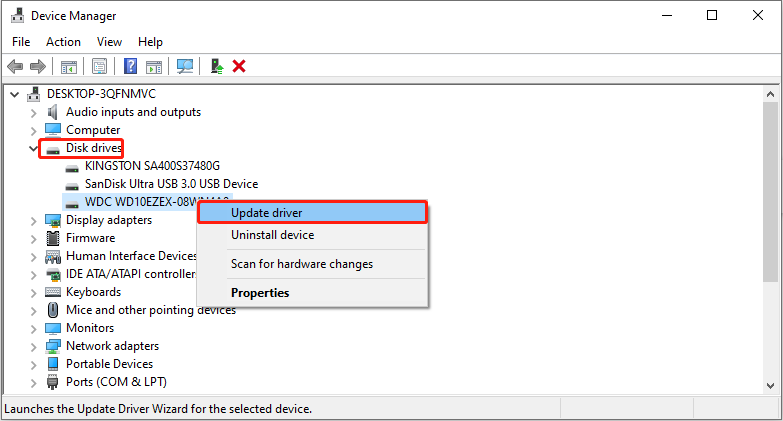Expand the Ports (COM & LPT) chevron

33,383
